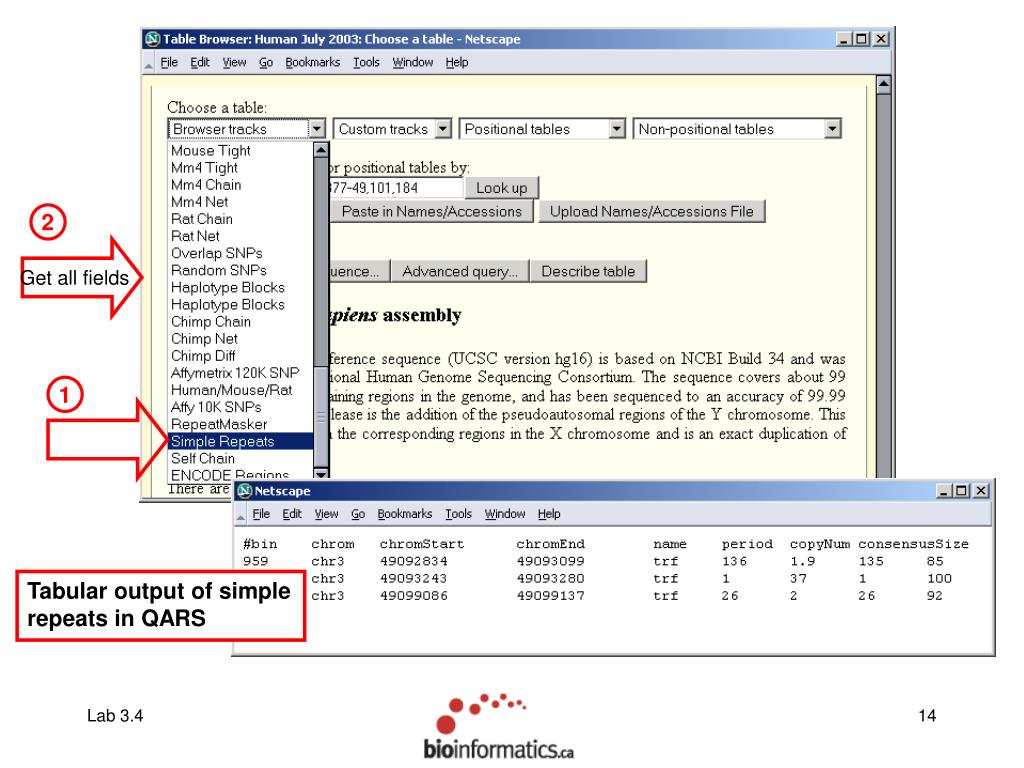Open File menu in Table Browser window

[169, 63]
